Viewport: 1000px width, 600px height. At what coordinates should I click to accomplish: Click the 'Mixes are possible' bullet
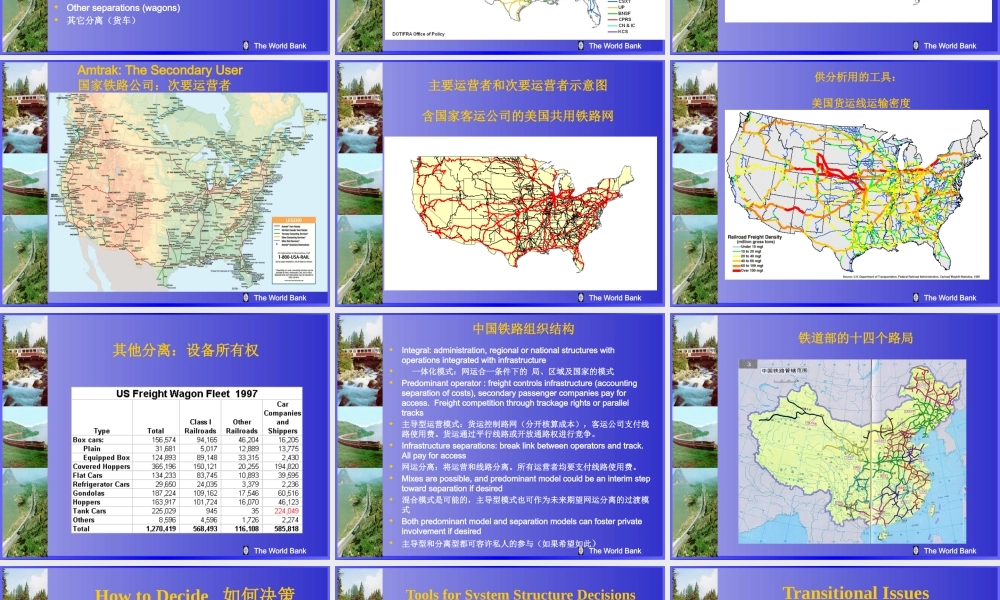pos(526,483)
